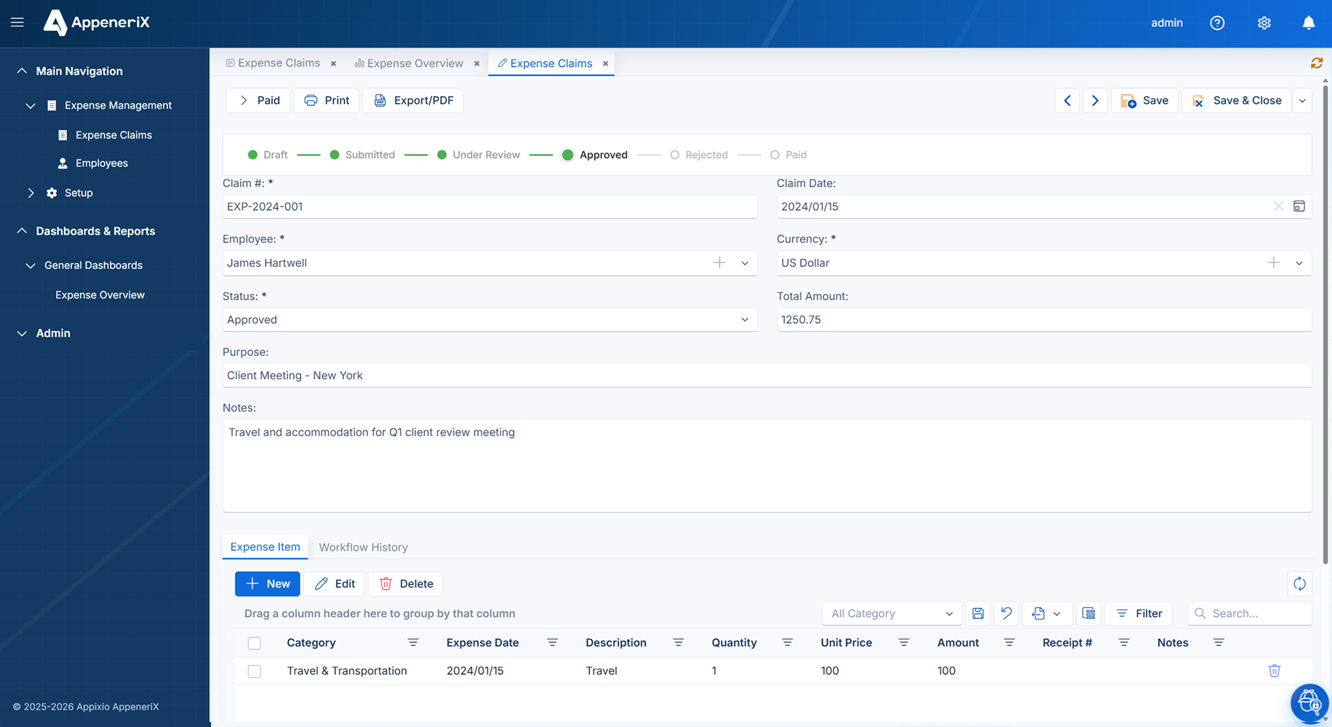Go to next record arrow

coord(1095,100)
